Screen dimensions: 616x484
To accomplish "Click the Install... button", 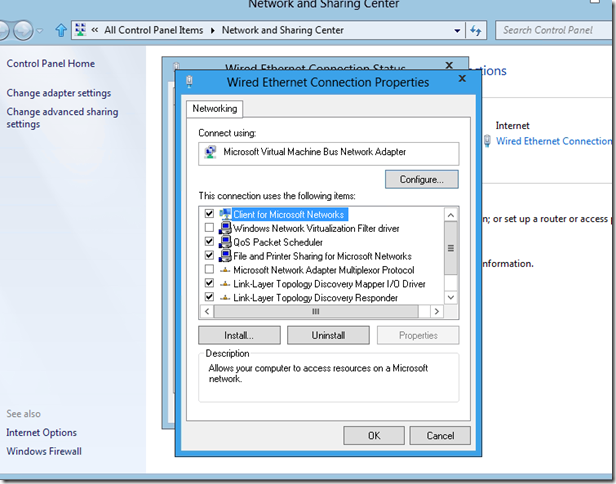I will click(239, 335).
